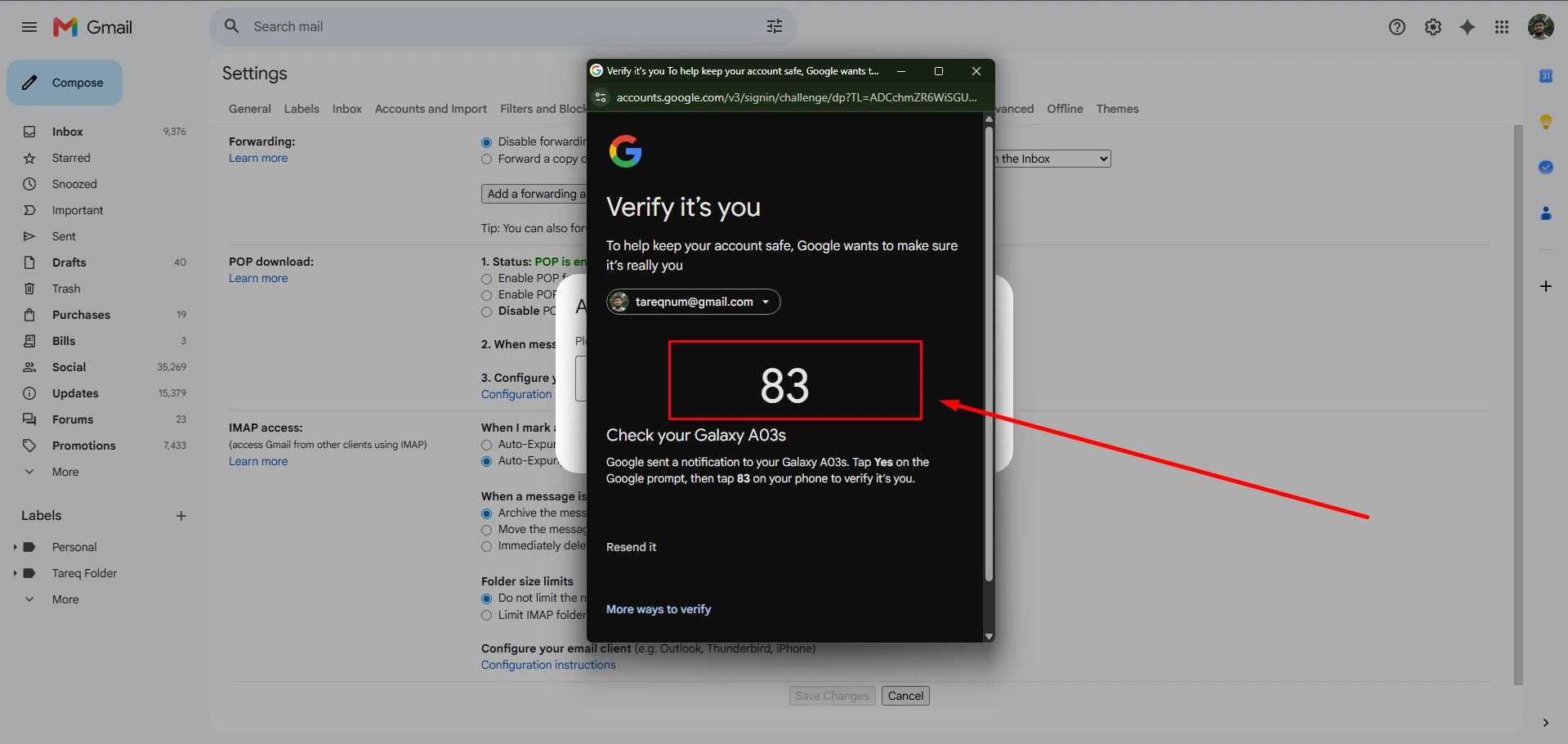
Task: Click More ways to verify link
Action: pos(659,609)
